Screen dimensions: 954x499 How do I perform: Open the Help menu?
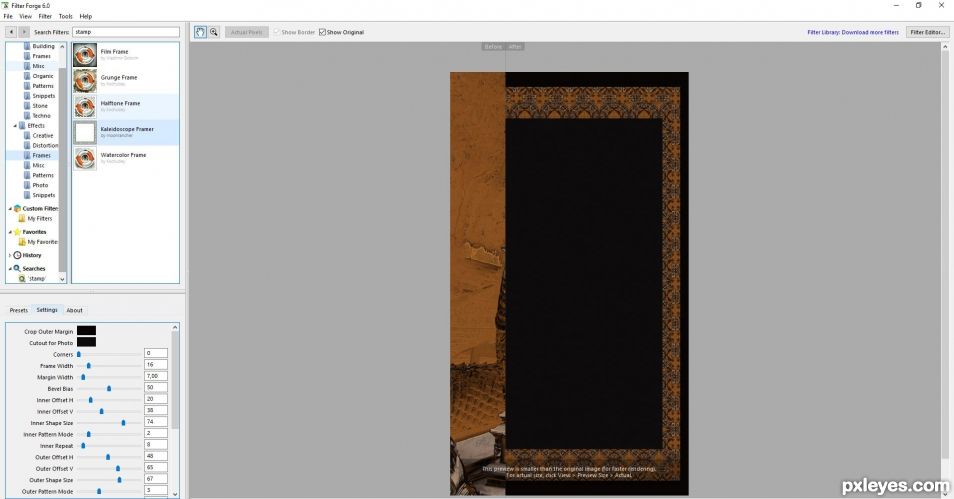coord(86,16)
